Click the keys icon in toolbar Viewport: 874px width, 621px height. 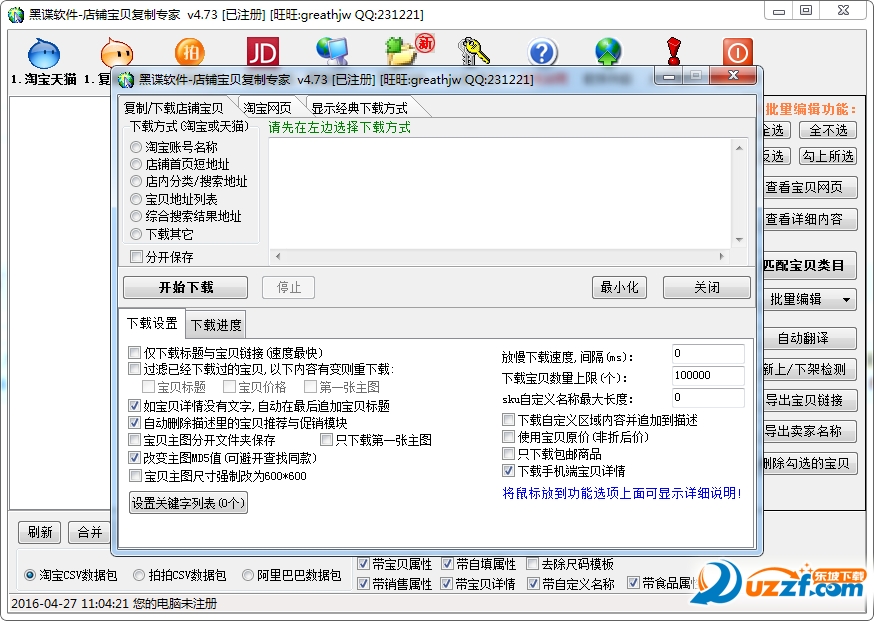(x=472, y=52)
